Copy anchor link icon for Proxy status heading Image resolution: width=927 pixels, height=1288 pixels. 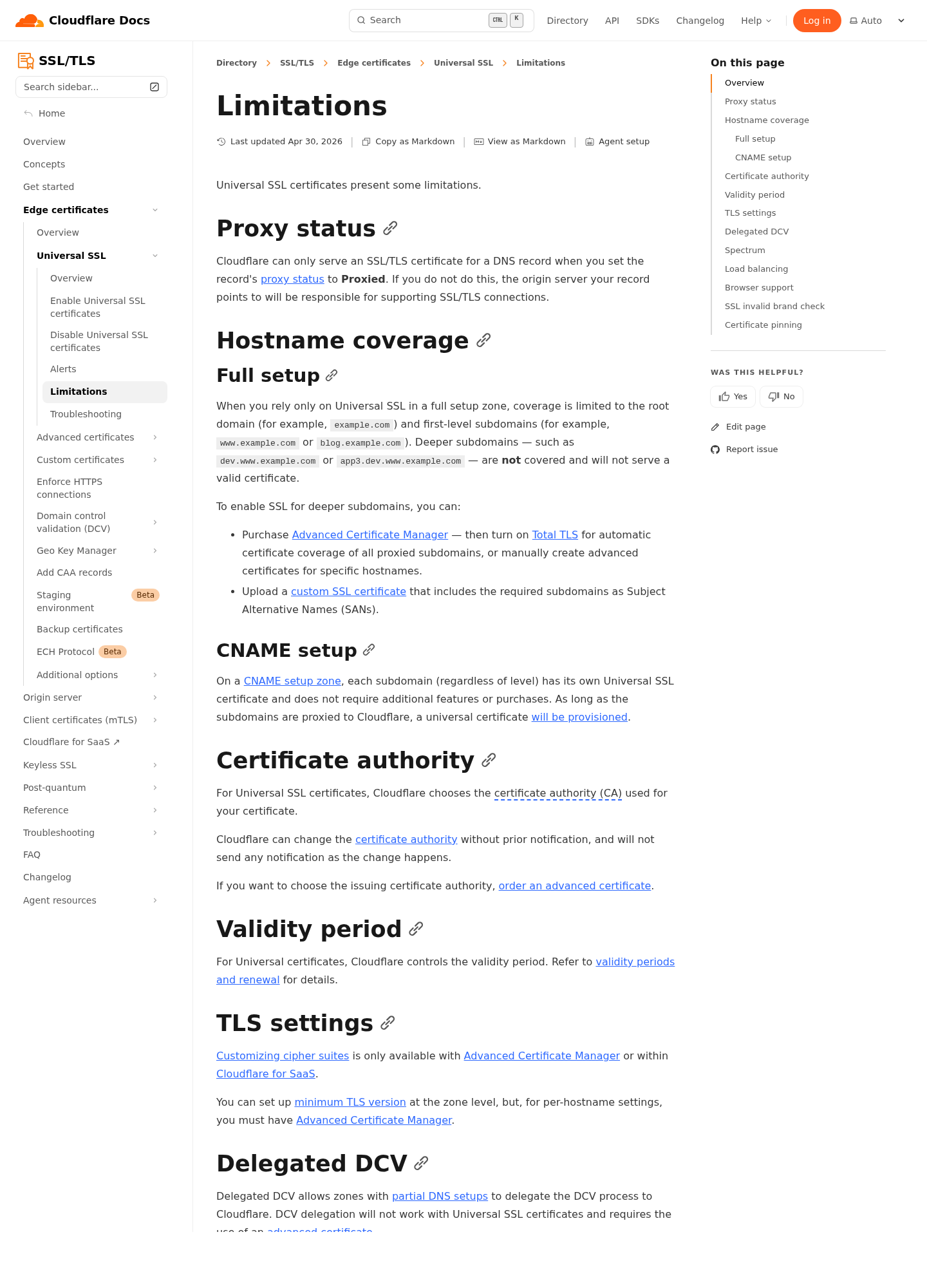(390, 228)
